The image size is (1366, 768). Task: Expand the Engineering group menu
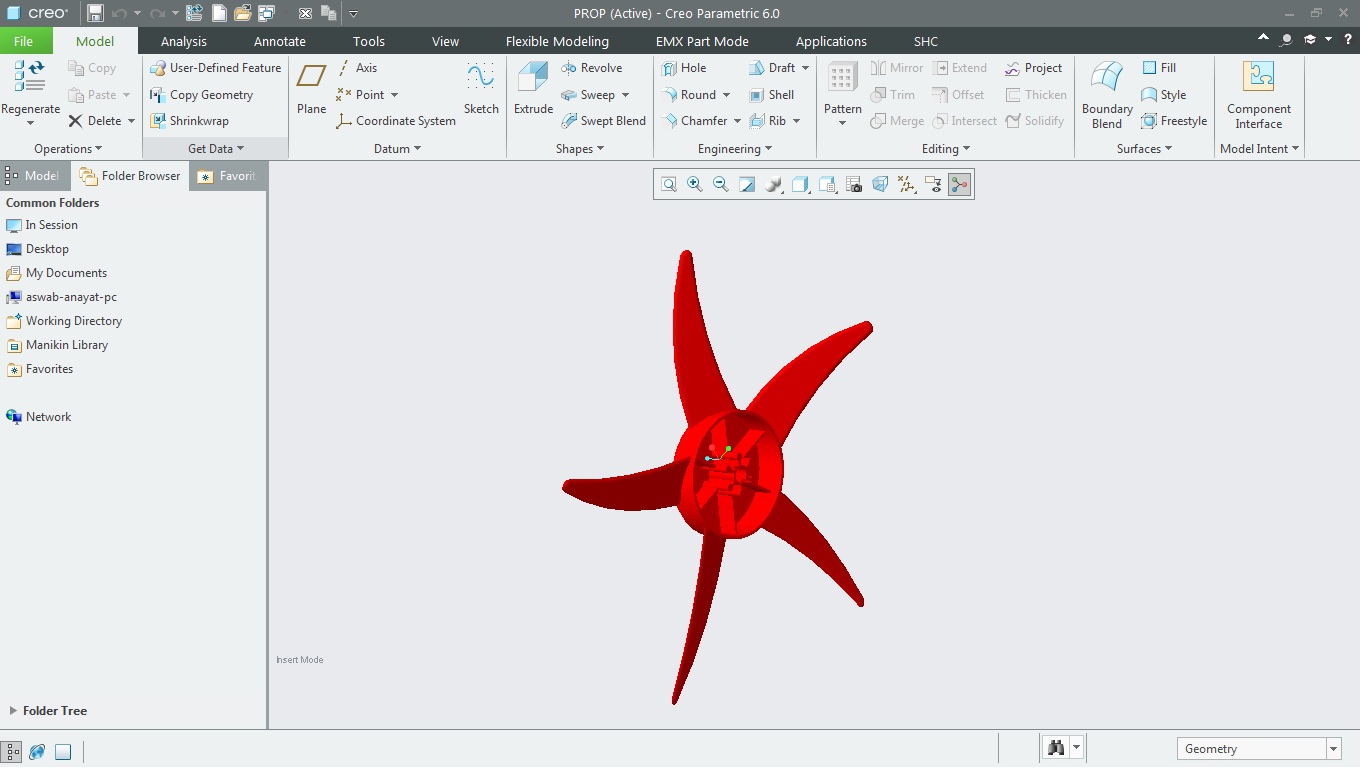(735, 149)
